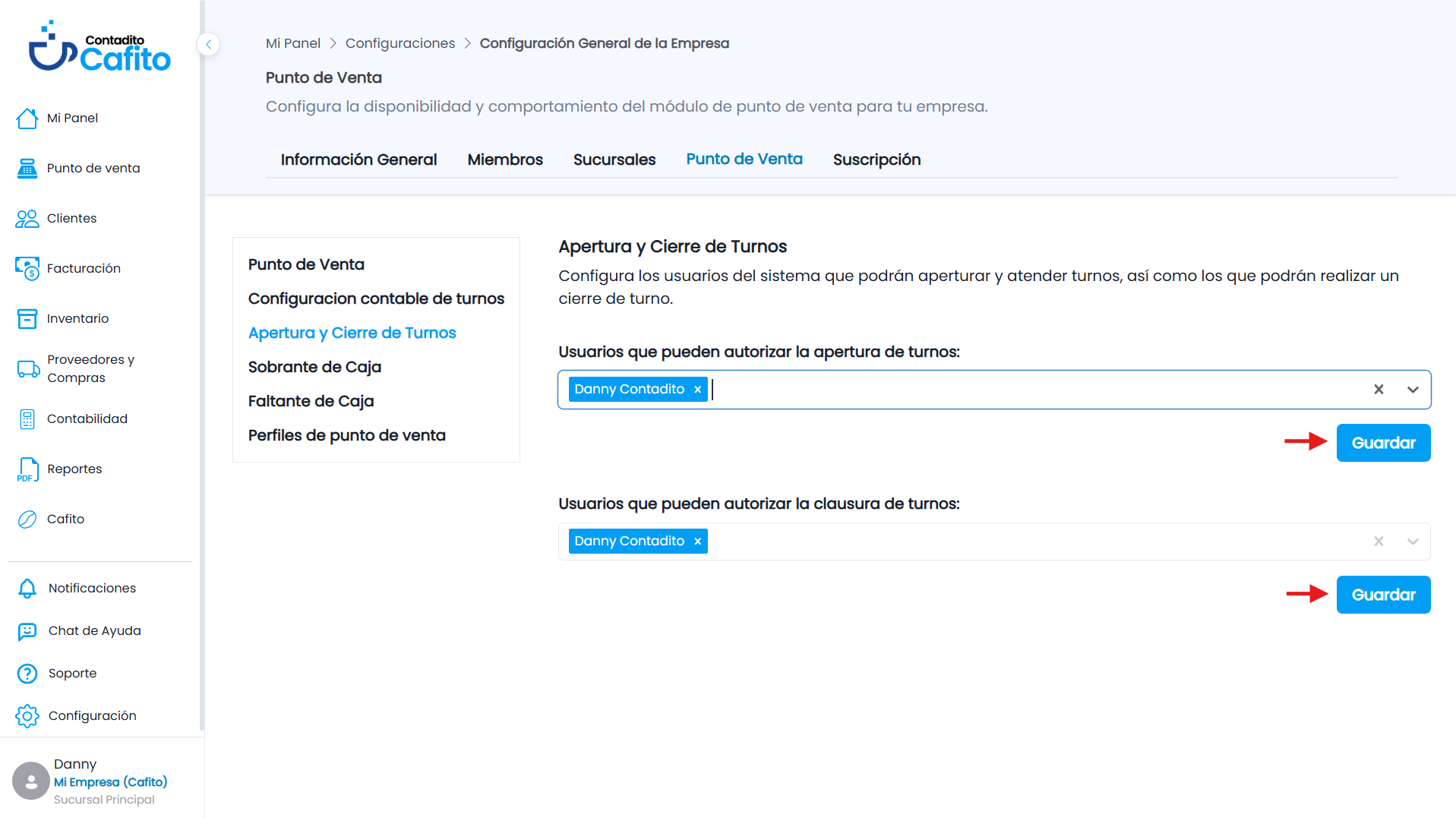Clear all clausura de turnos users
The height and width of the screenshot is (818, 1456).
(x=1379, y=542)
